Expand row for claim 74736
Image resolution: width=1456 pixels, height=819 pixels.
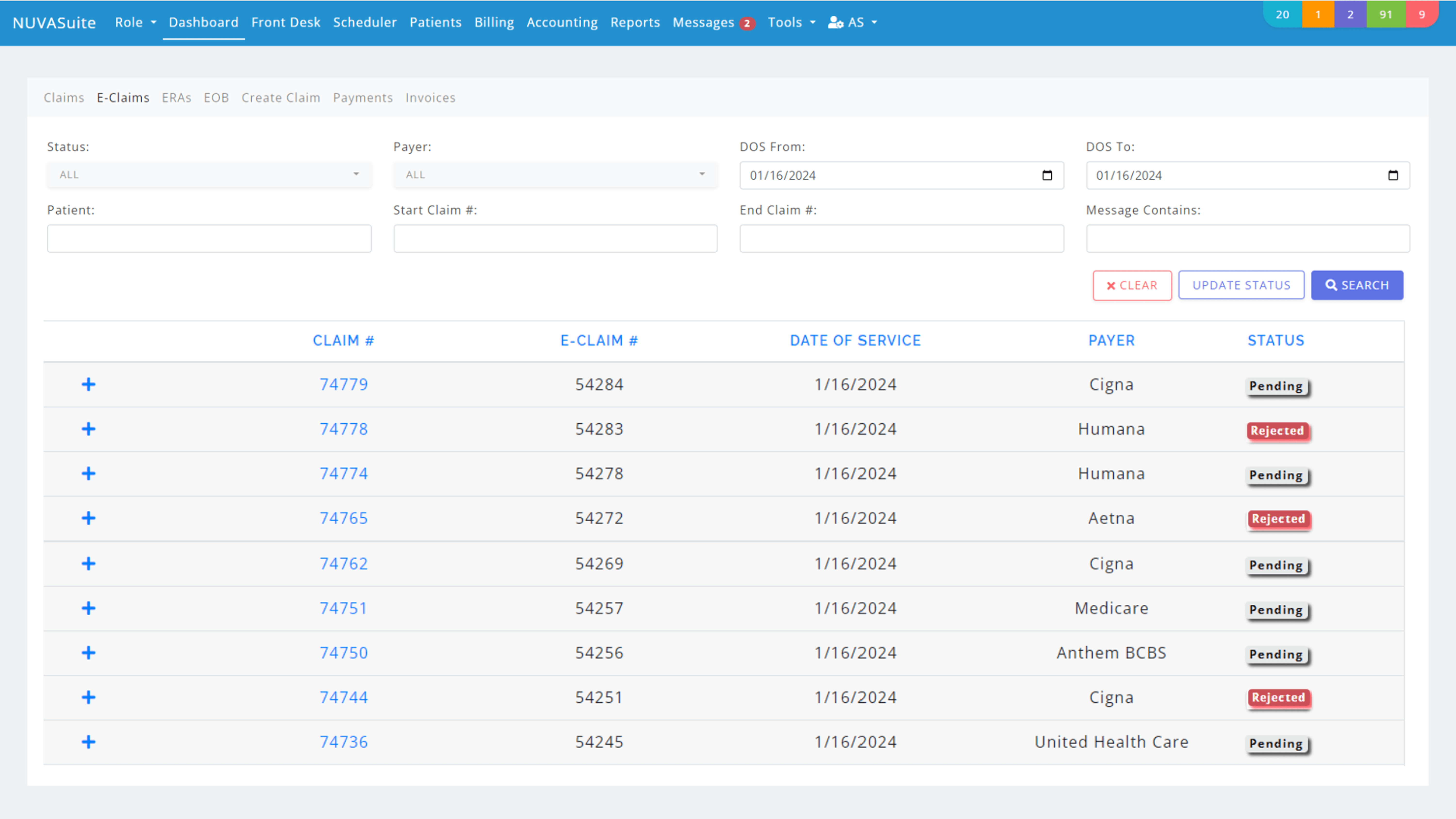coord(88,742)
